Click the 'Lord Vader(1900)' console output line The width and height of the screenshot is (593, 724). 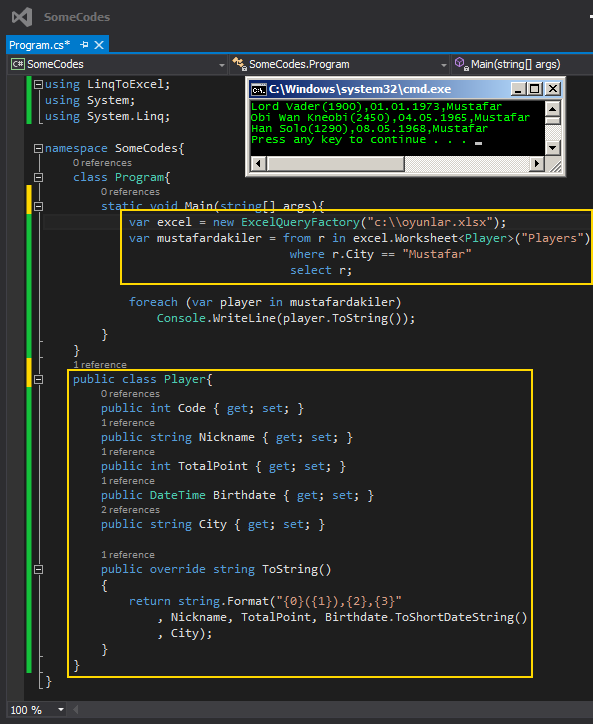click(376, 107)
